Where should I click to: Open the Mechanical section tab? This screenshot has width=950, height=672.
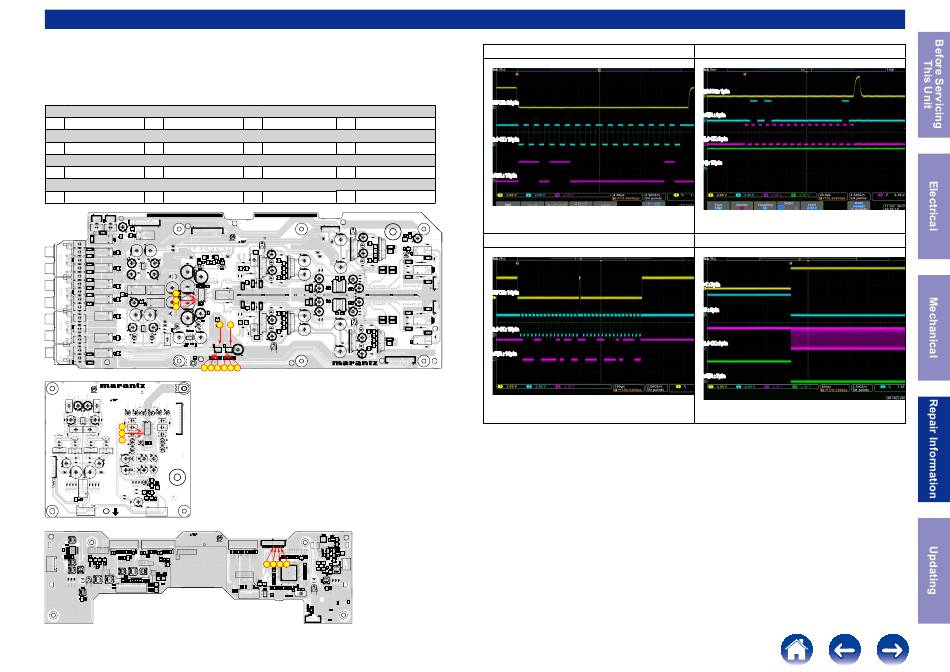point(934,328)
